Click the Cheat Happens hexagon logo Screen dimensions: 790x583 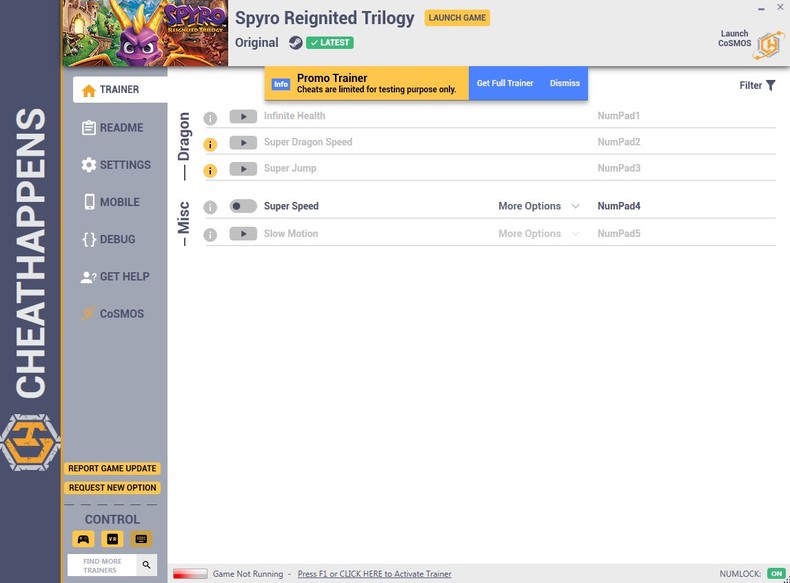pos(30,442)
